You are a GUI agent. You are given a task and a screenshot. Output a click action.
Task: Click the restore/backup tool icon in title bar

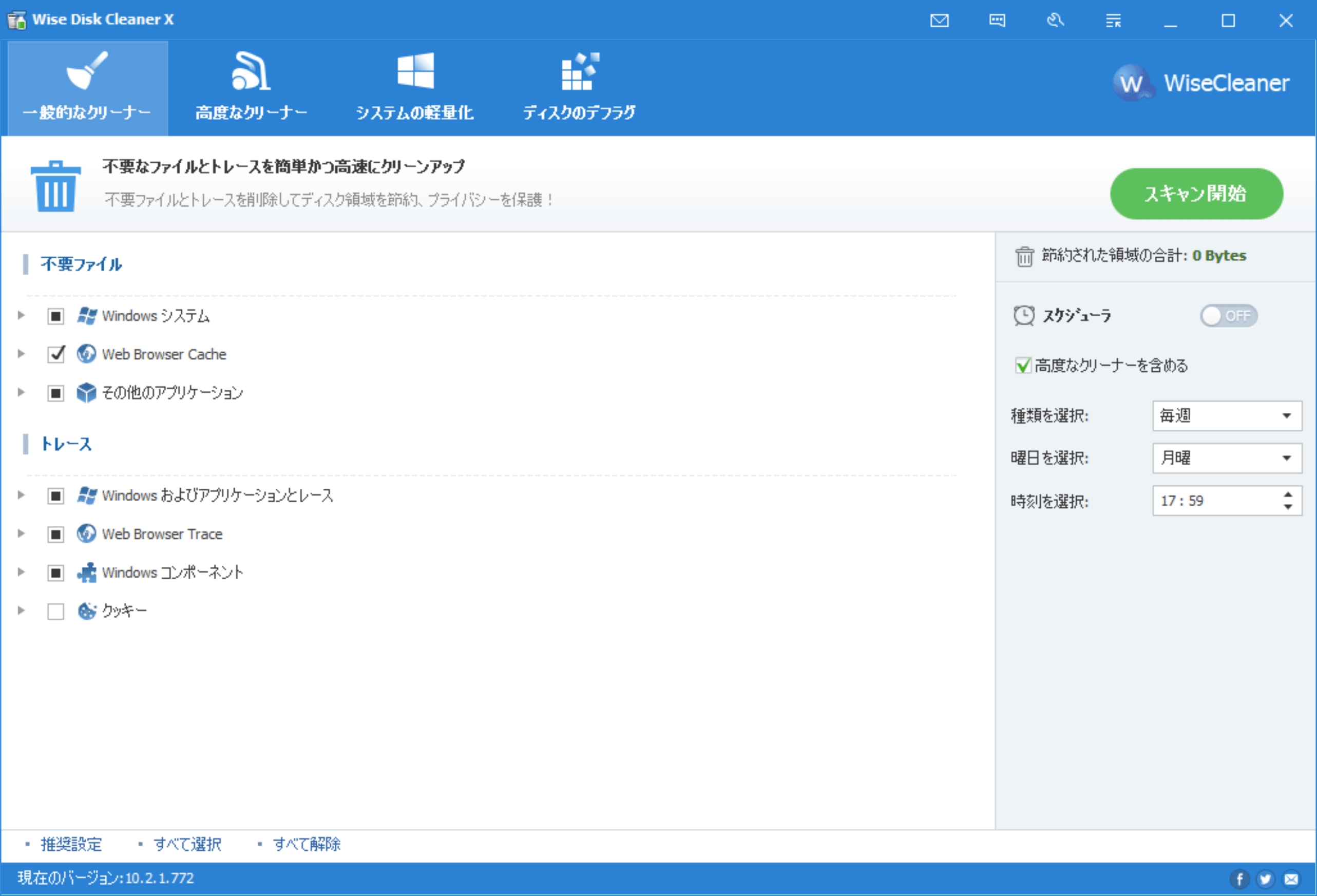[x=1055, y=21]
